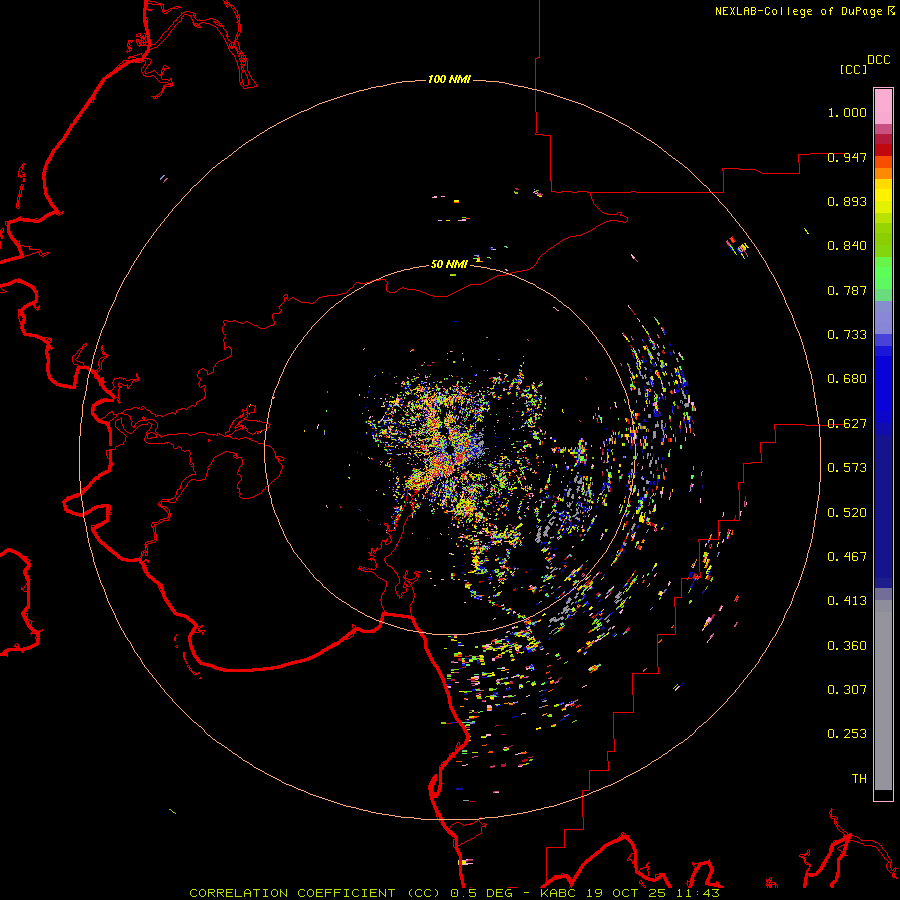The image size is (900, 900).
Task: Click the 100 NMI range ring label
Action: click(x=449, y=79)
